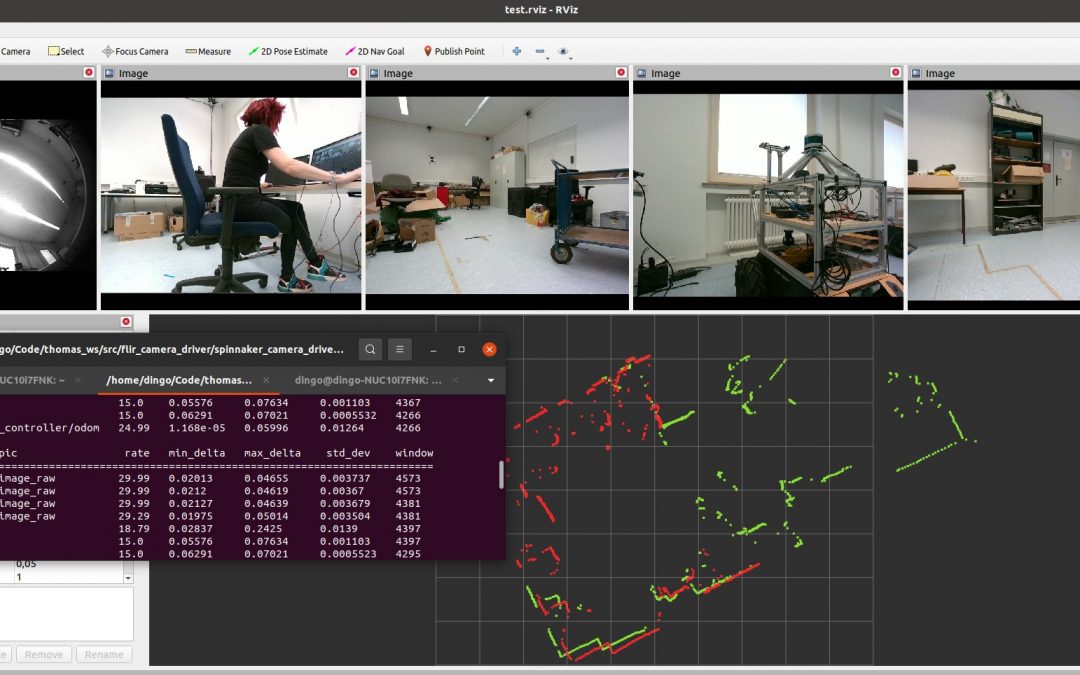Screen dimensions: 1080x675
Task: Open terminal hamburger menu
Action: pos(399,349)
